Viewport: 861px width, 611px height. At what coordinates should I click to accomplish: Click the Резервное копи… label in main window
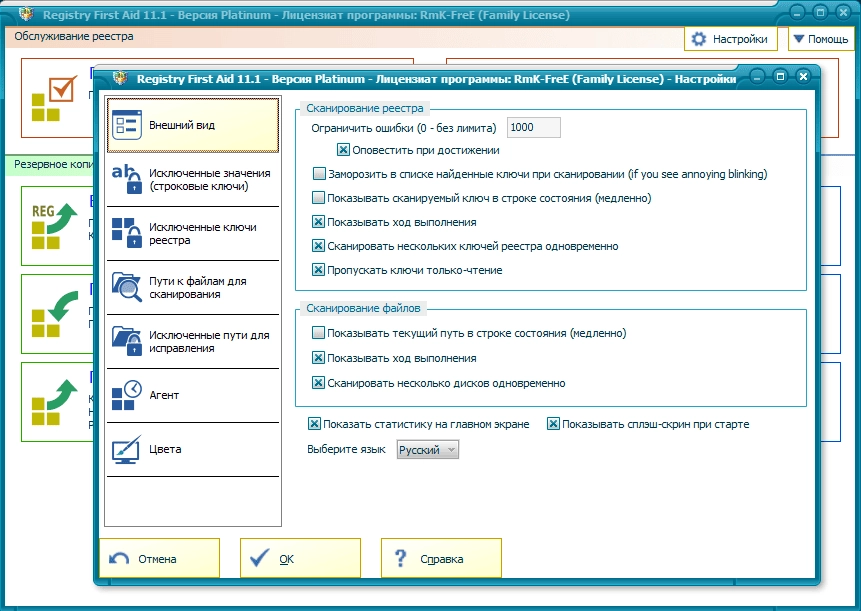(53, 164)
